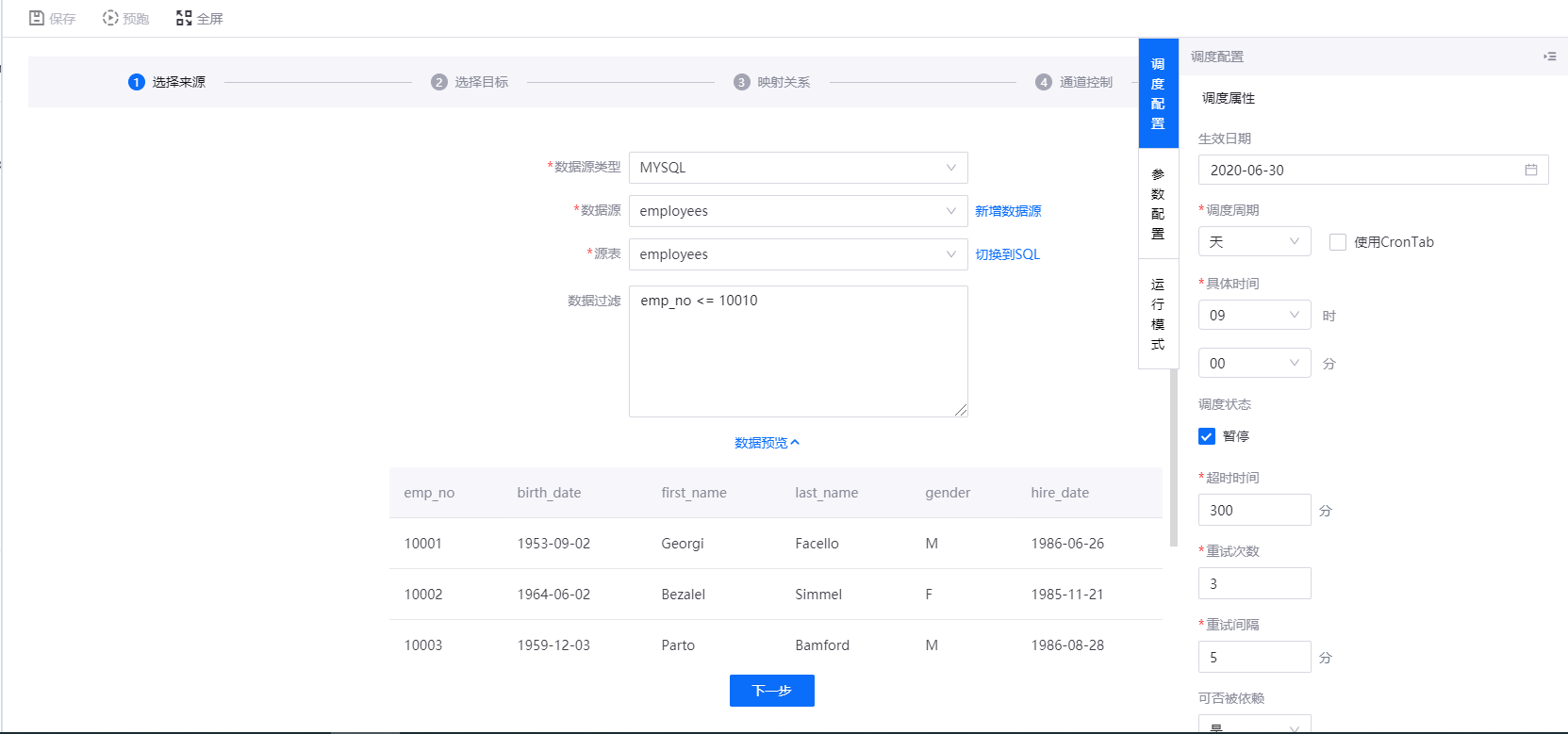Open the 数据源 employees dropdown
This screenshot has height=734, width=1568.
[x=798, y=211]
